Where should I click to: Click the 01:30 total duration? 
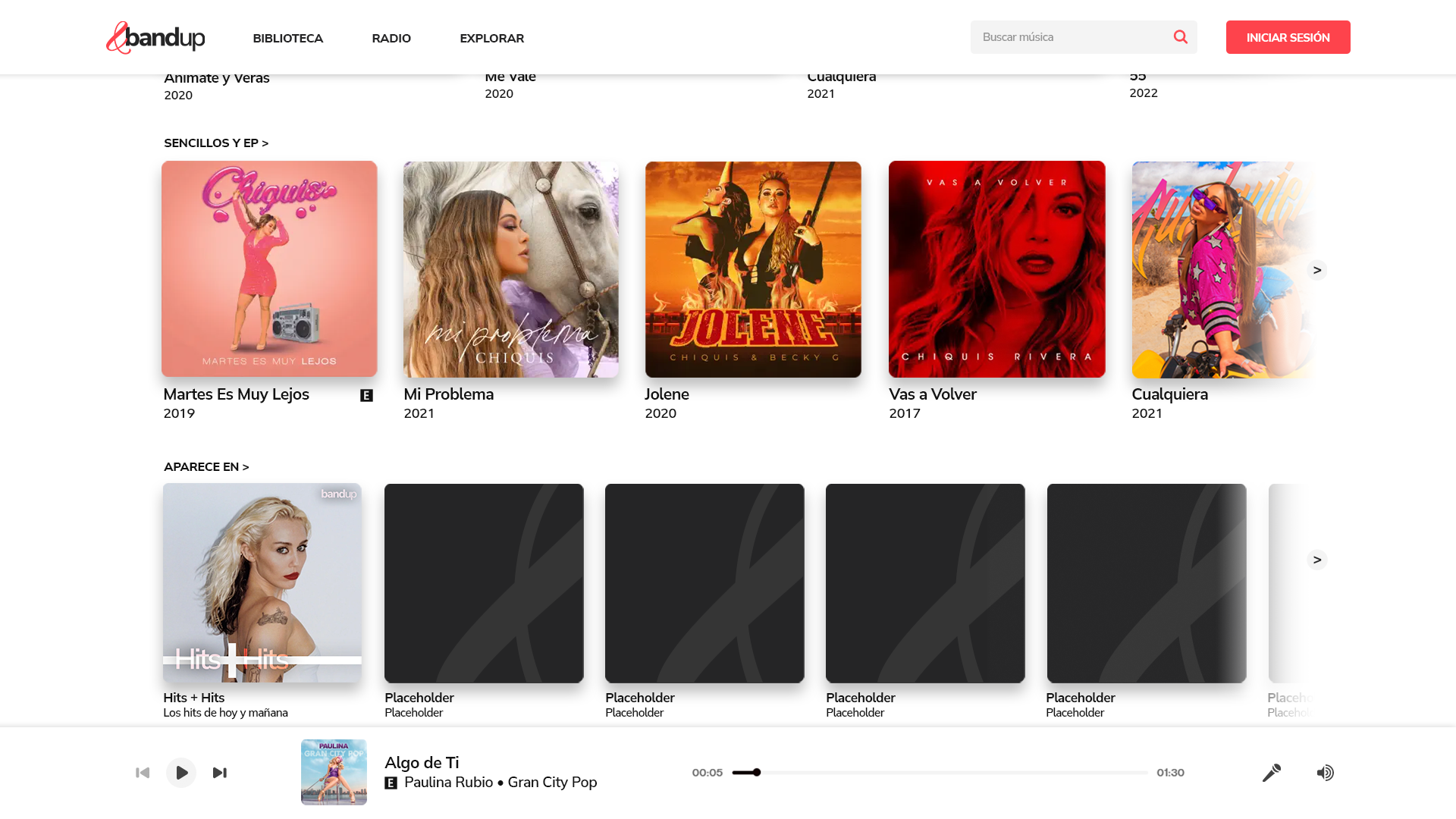point(1171,773)
